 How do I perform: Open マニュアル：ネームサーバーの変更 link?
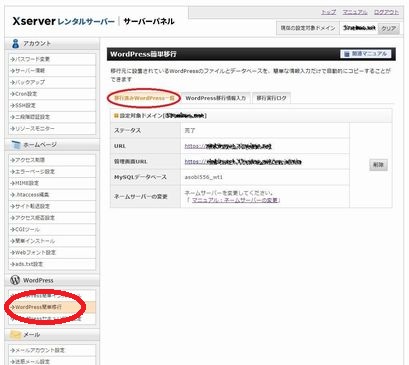235,200
